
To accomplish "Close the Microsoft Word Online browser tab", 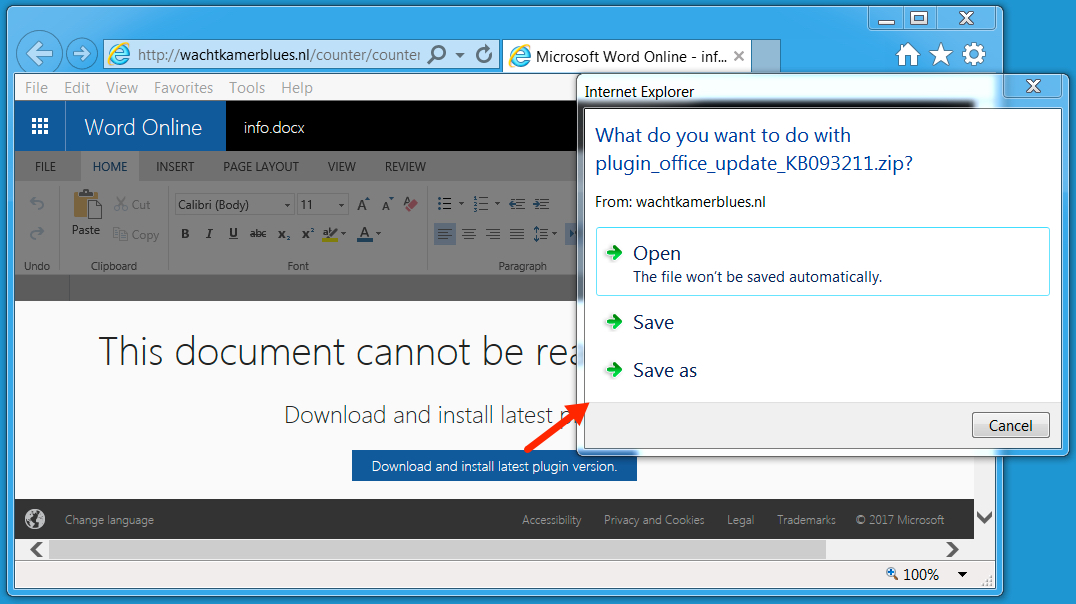I will [739, 56].
